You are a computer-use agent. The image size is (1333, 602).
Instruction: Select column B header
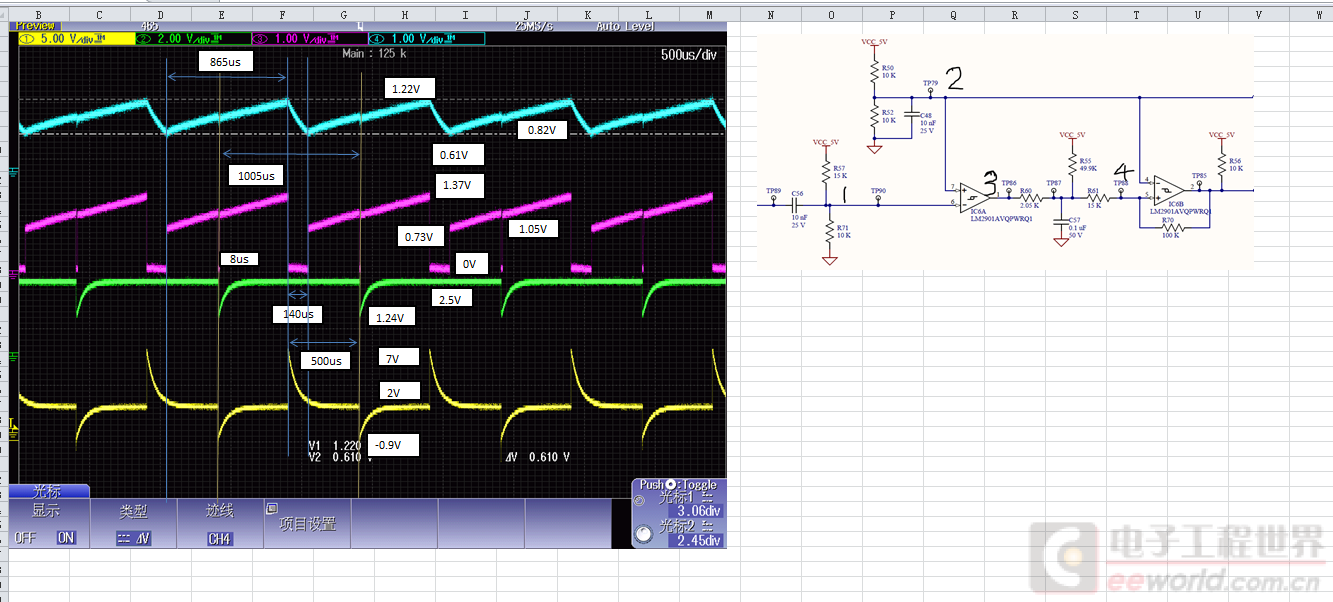[x=38, y=14]
